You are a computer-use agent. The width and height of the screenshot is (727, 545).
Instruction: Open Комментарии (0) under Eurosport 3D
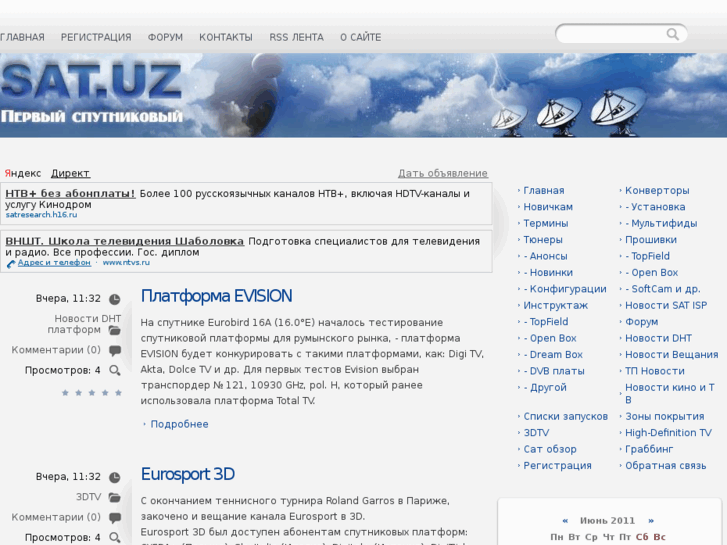(x=56, y=517)
